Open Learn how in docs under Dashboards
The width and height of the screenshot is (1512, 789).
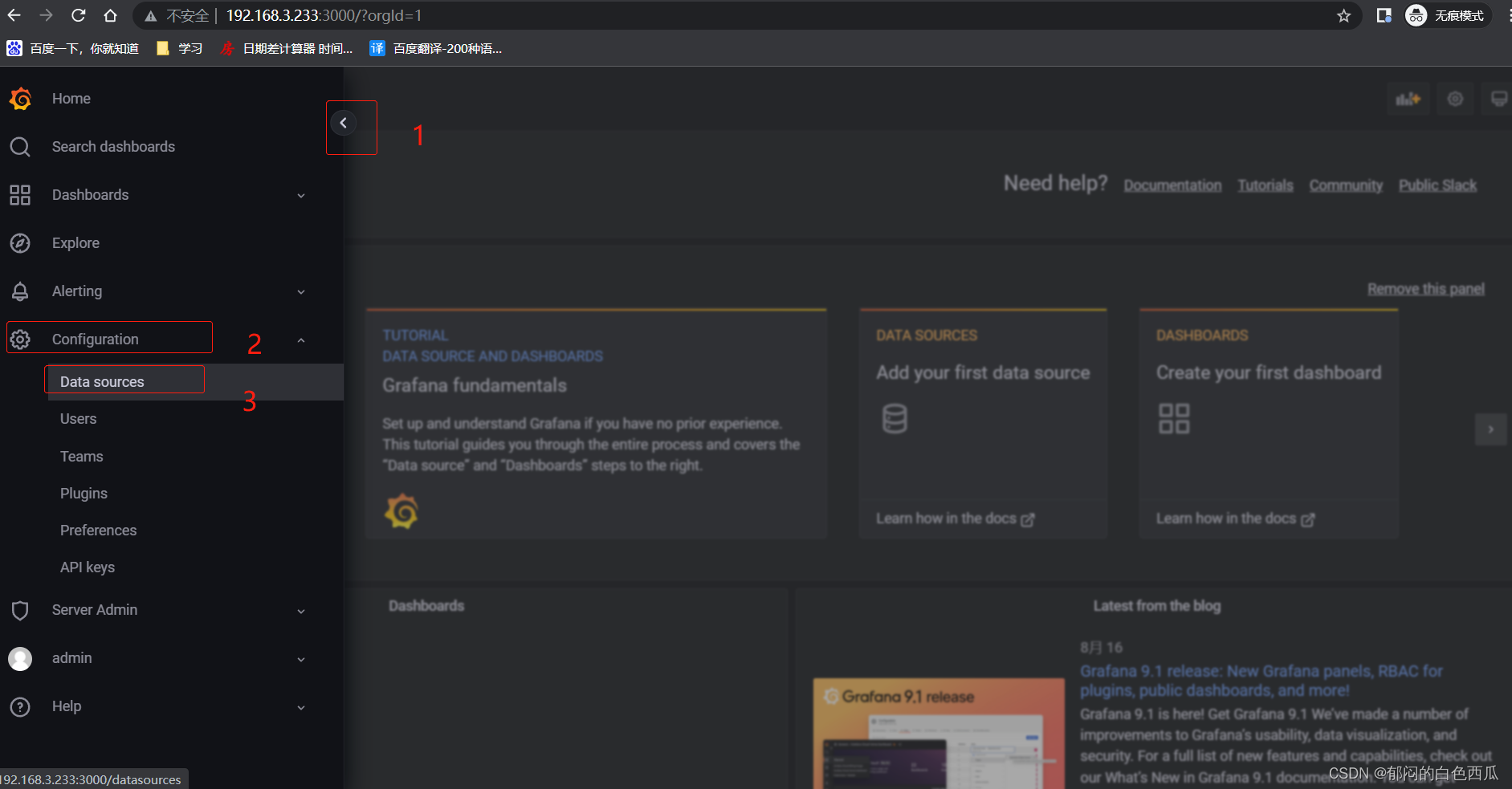click(1235, 519)
